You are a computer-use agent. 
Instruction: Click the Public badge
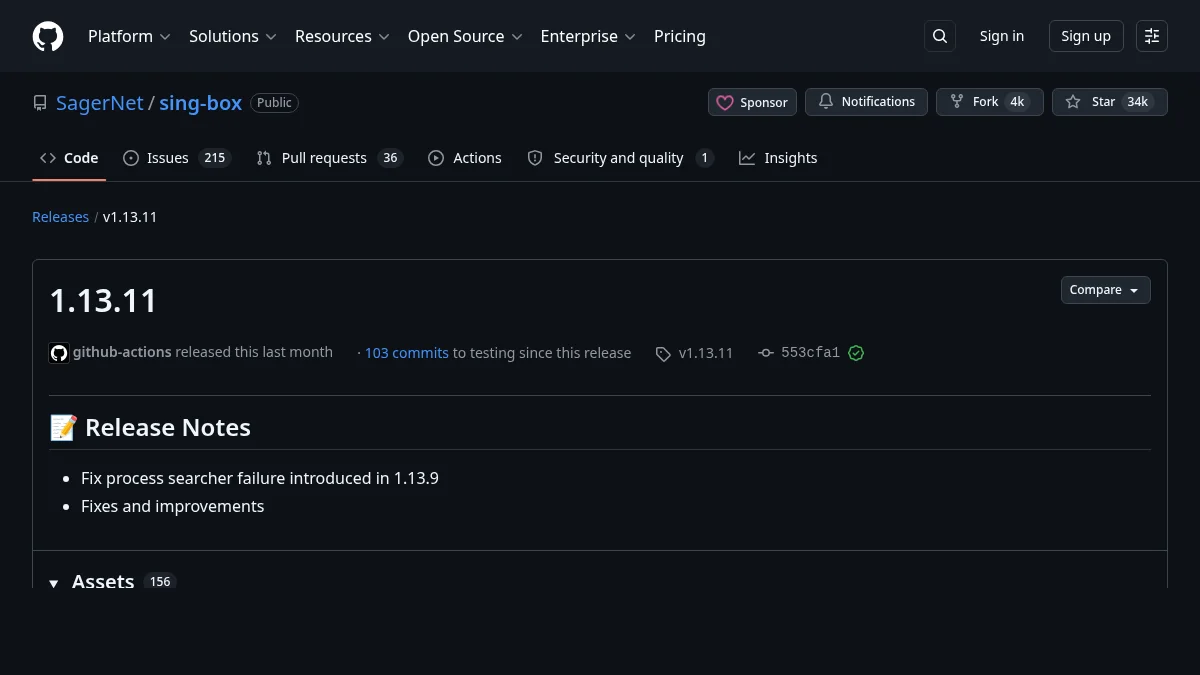coord(274,103)
